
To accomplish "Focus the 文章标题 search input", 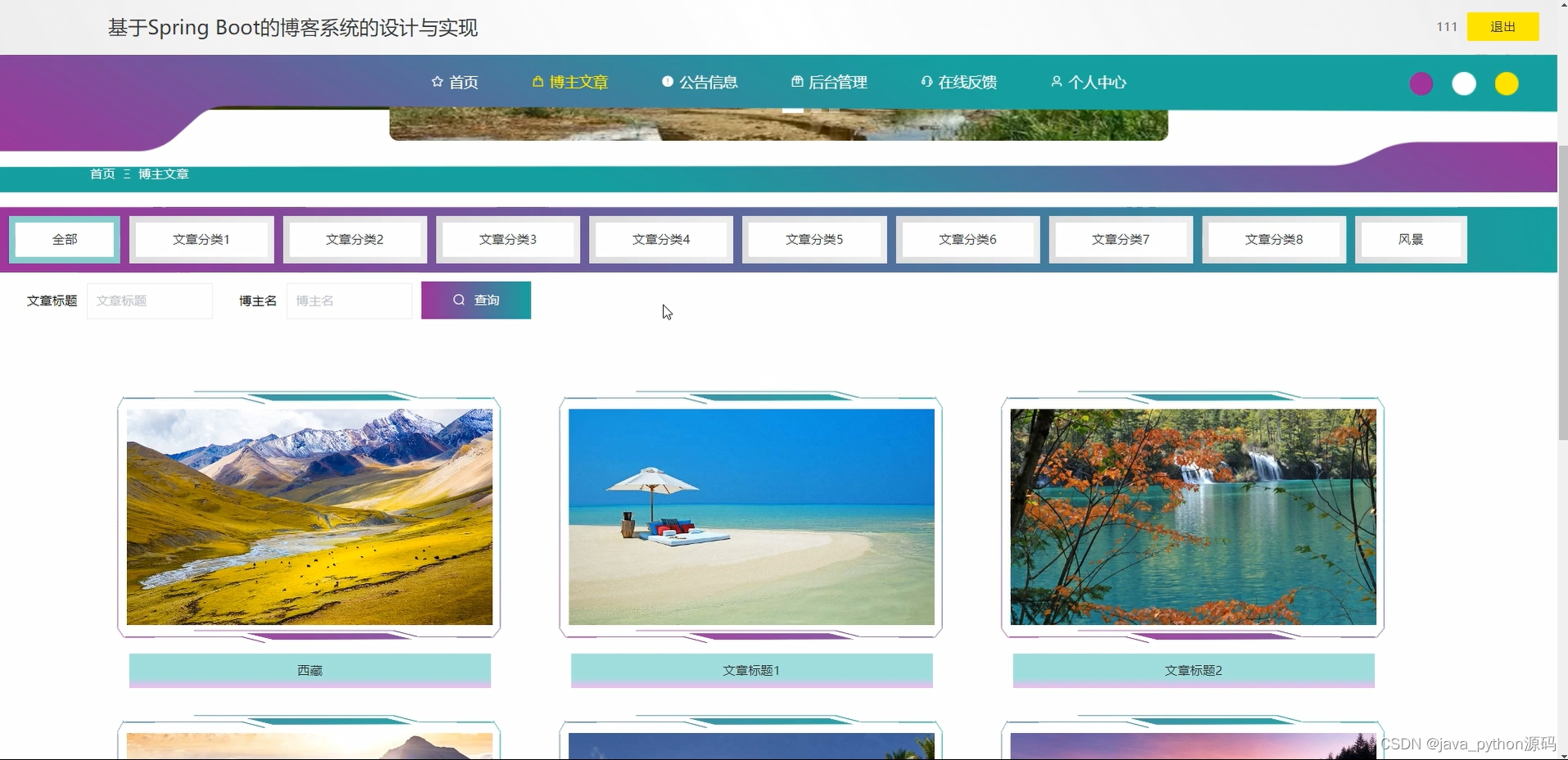I will click(x=150, y=301).
